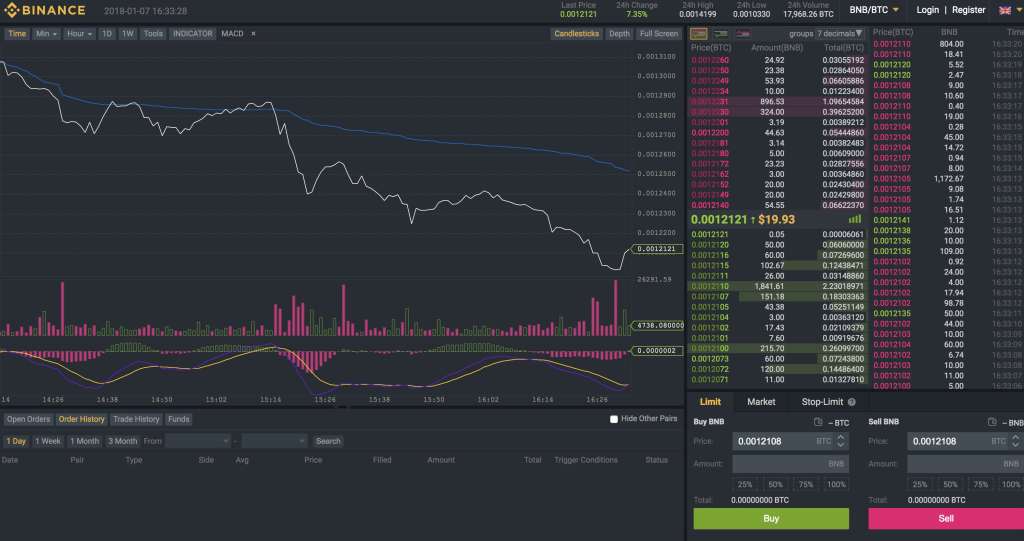The width and height of the screenshot is (1024, 541).
Task: Click the Login link
Action: click(x=927, y=10)
